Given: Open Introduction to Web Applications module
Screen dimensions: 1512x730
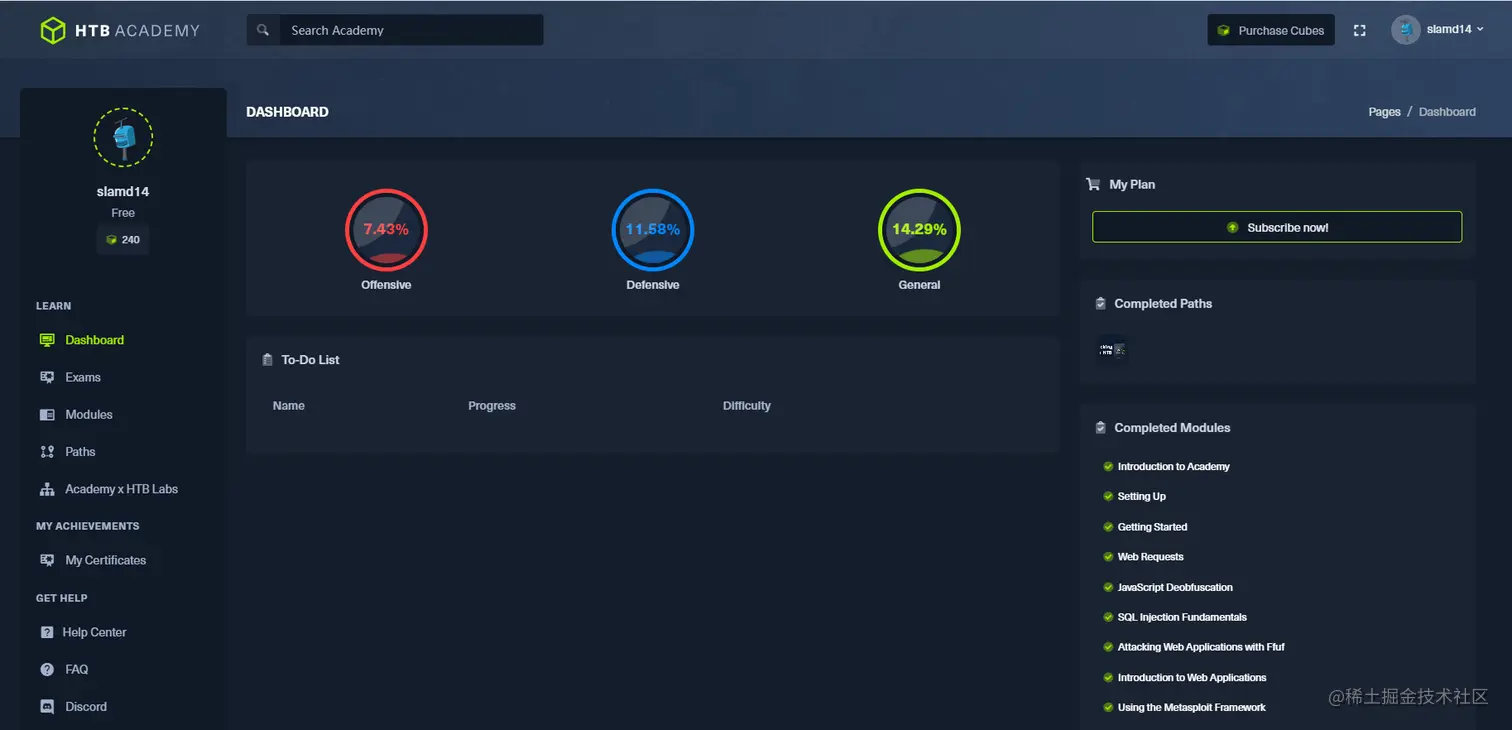Looking at the screenshot, I should pos(1192,677).
